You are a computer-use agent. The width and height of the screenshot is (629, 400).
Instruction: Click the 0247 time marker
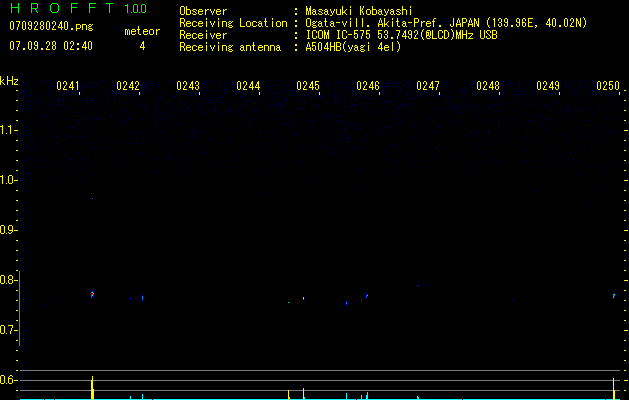tap(428, 86)
